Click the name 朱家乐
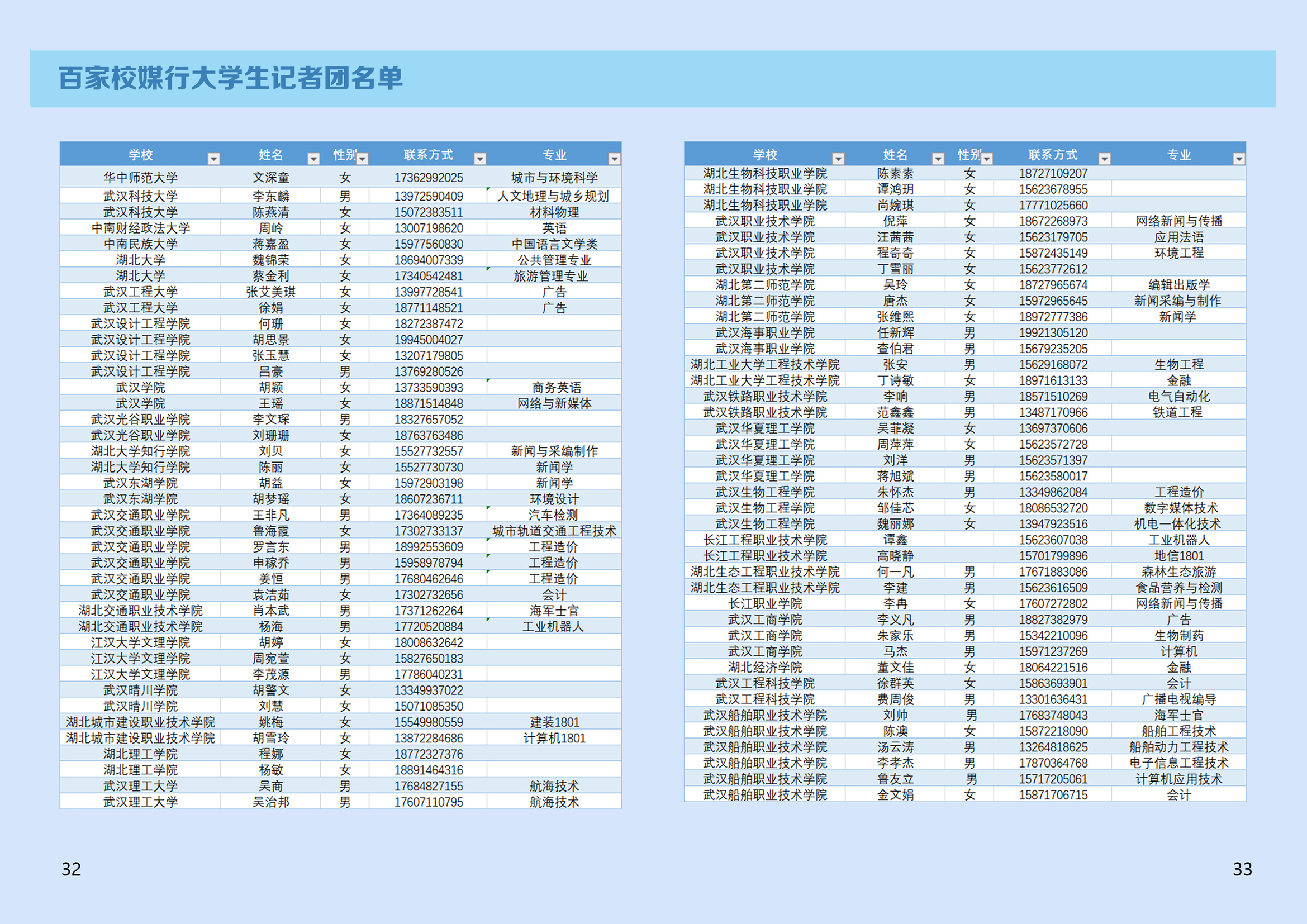Screen dimensions: 1307x924 tap(895, 635)
